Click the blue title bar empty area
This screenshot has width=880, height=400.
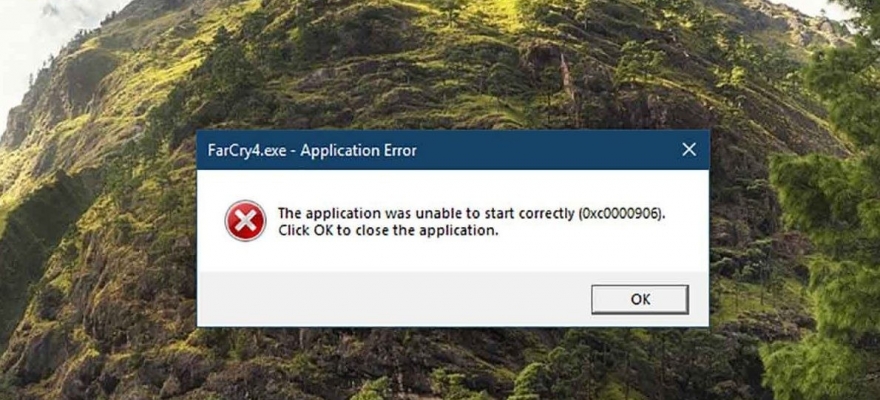544,150
